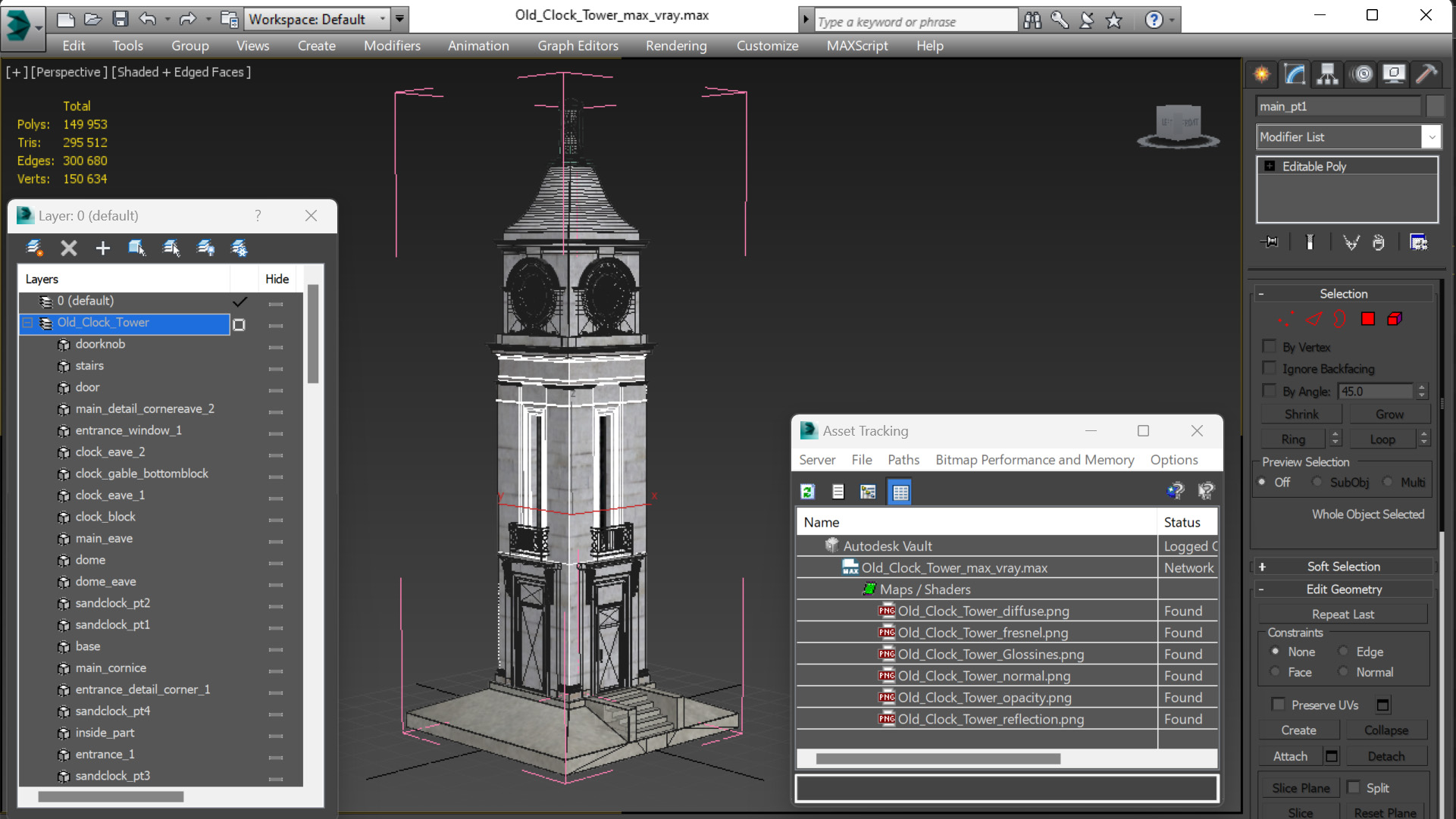Click the New Scene file icon

66,19
